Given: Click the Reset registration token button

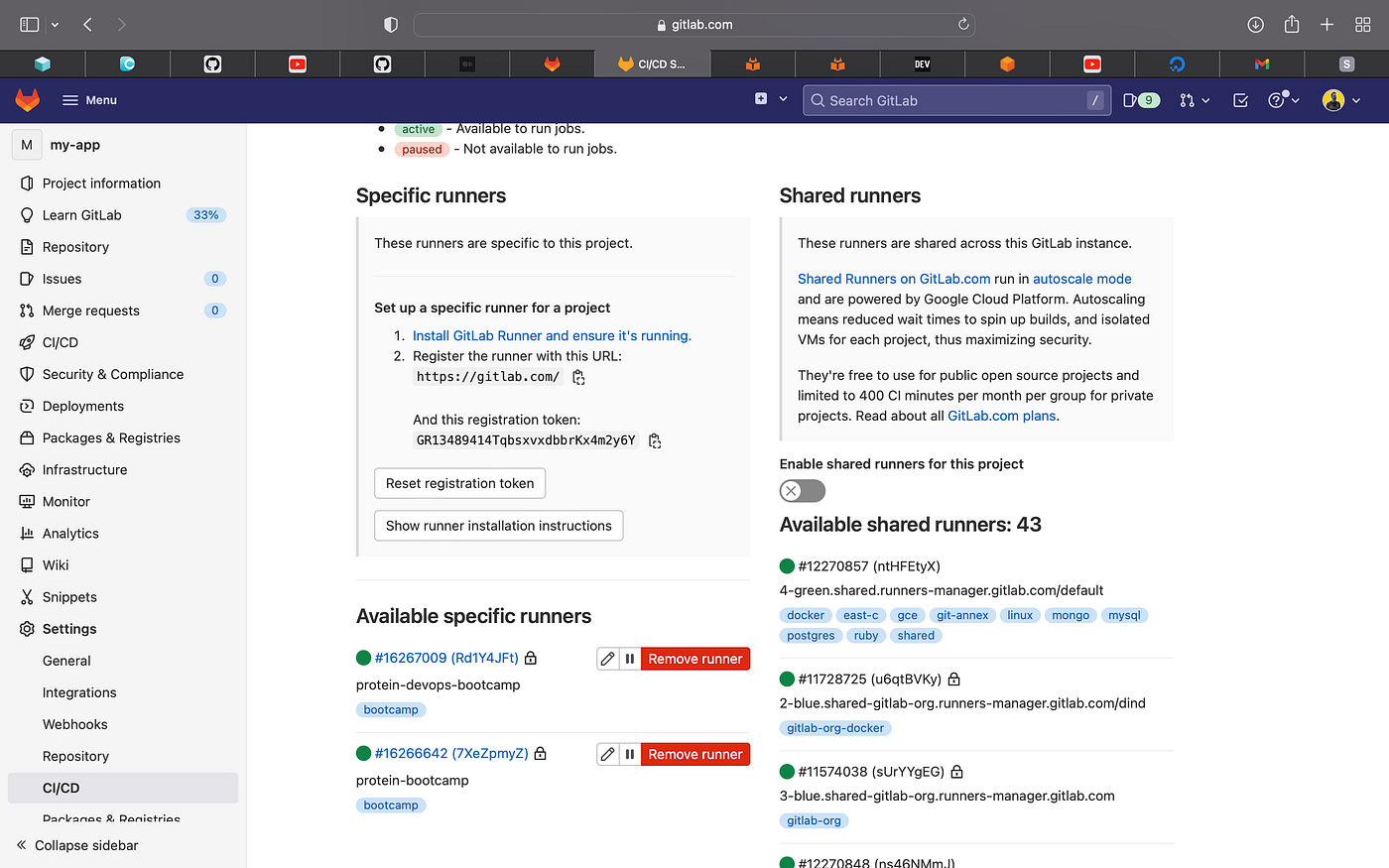Looking at the screenshot, I should (x=459, y=483).
